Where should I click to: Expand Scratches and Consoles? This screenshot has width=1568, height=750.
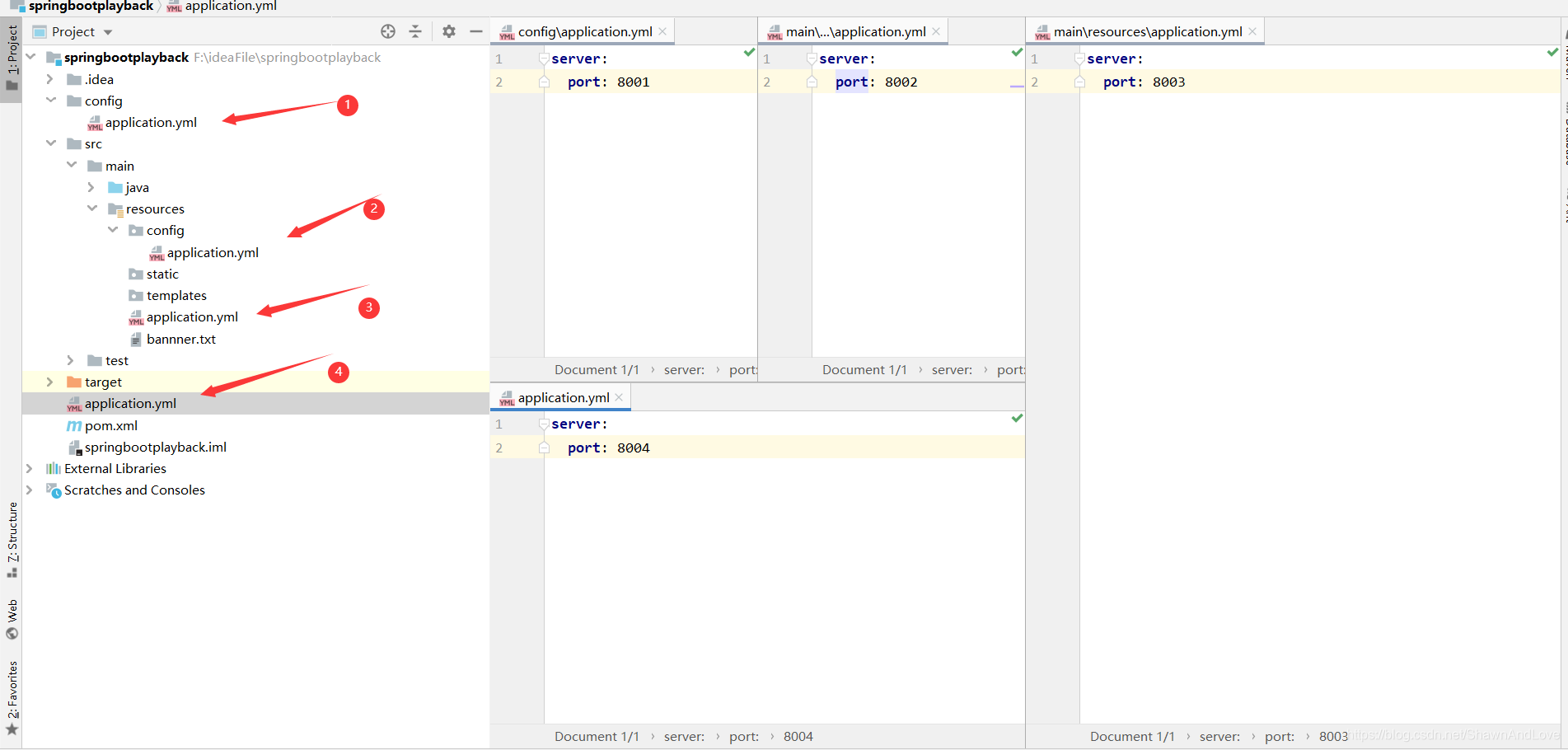(x=30, y=490)
